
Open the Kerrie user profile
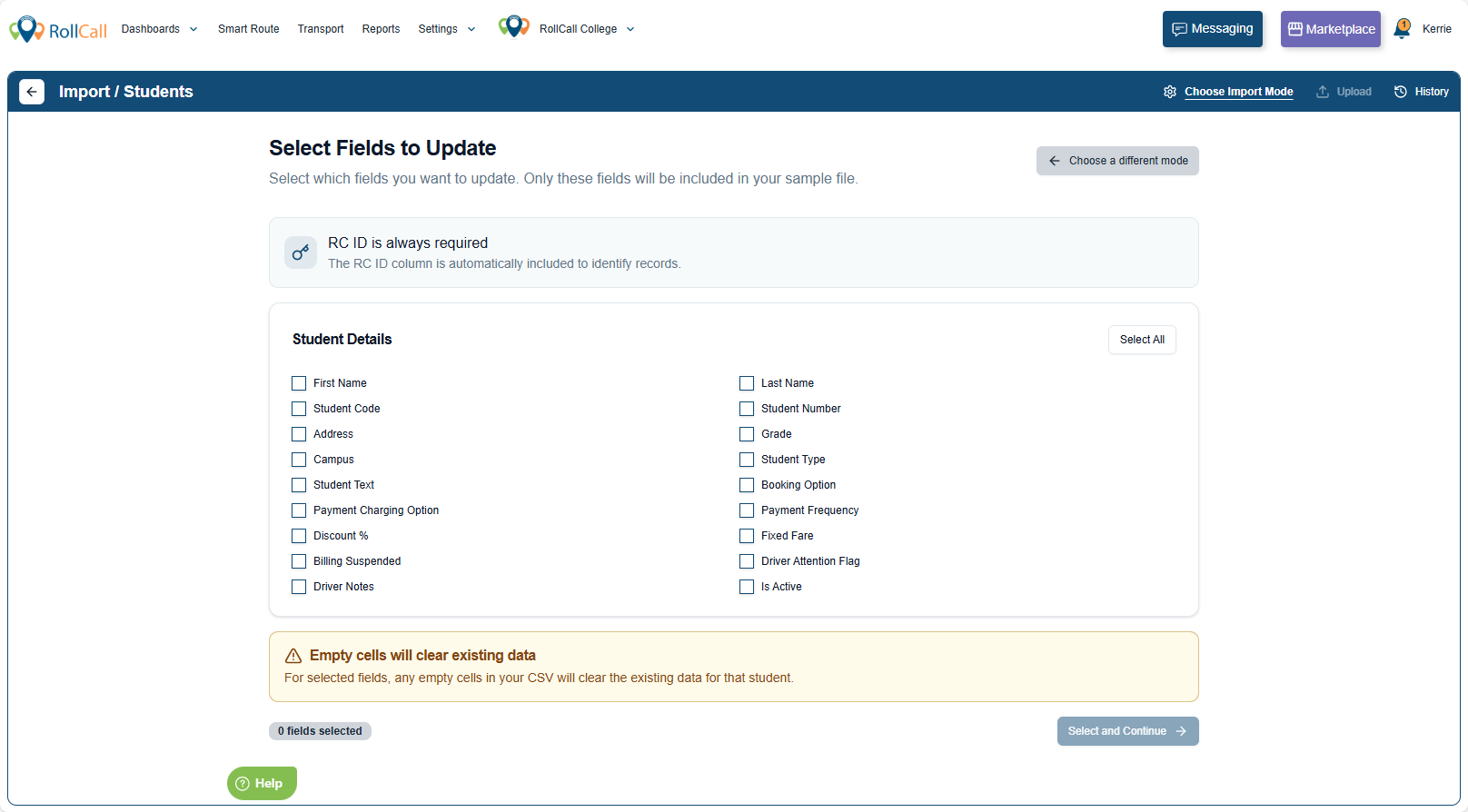pyautogui.click(x=1436, y=29)
